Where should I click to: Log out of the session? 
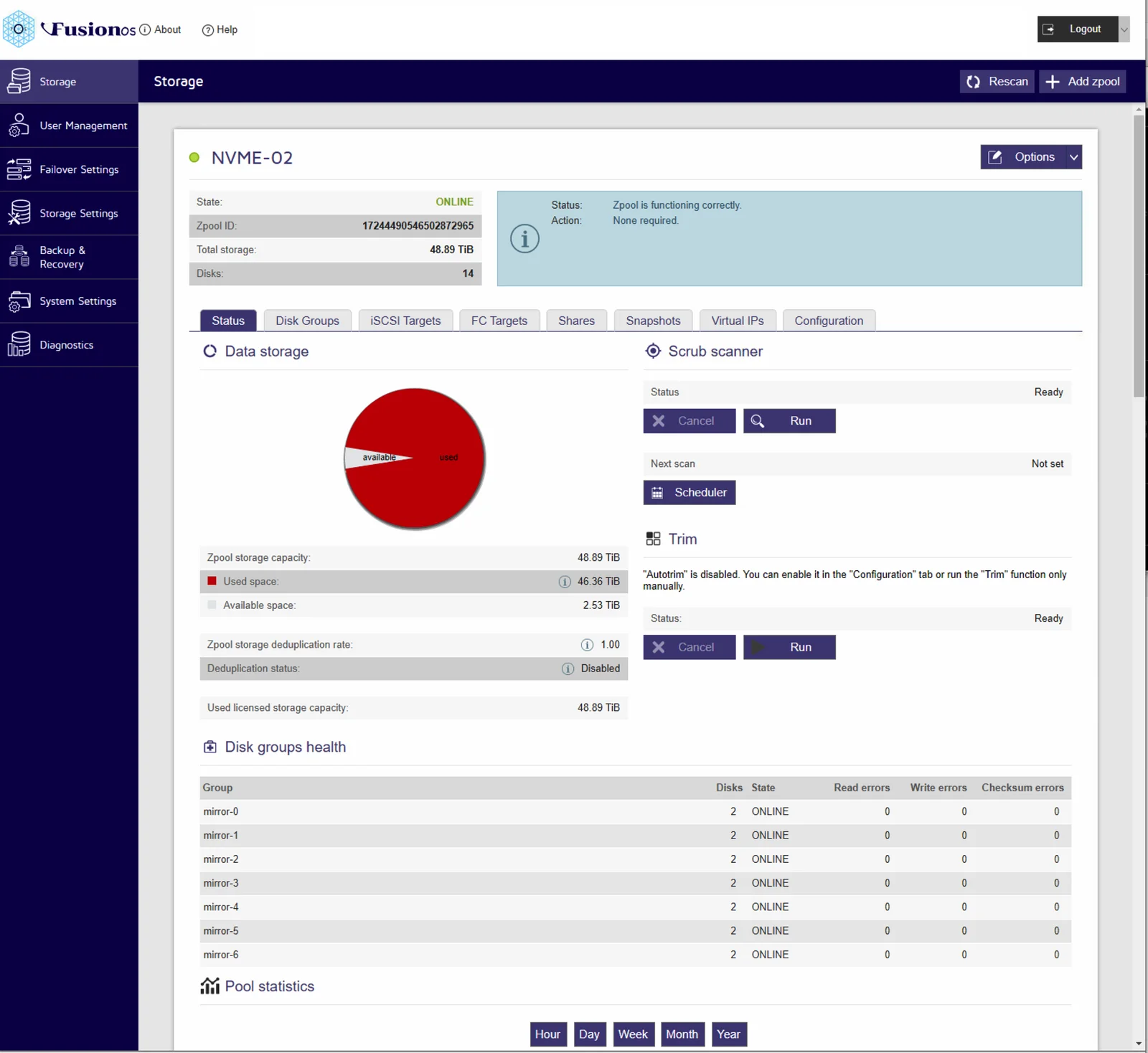point(1078,29)
